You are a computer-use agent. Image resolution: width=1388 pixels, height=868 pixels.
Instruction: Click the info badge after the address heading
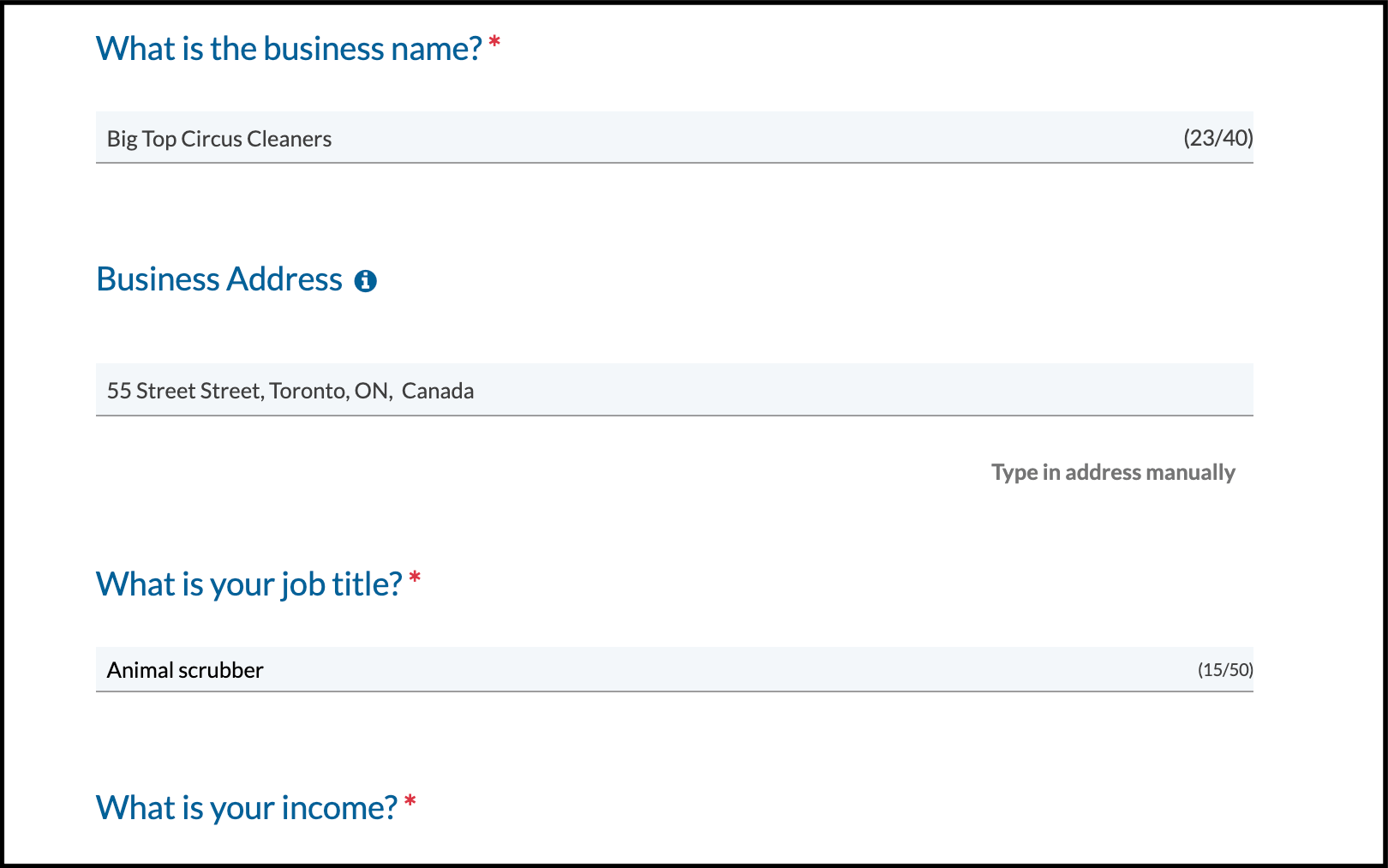point(367,280)
